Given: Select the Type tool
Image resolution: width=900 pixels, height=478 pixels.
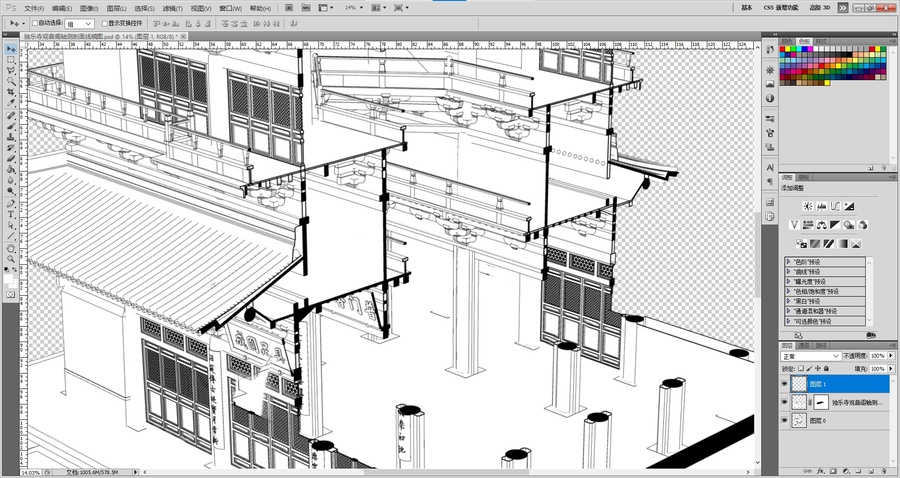Looking at the screenshot, I should 11,215.
